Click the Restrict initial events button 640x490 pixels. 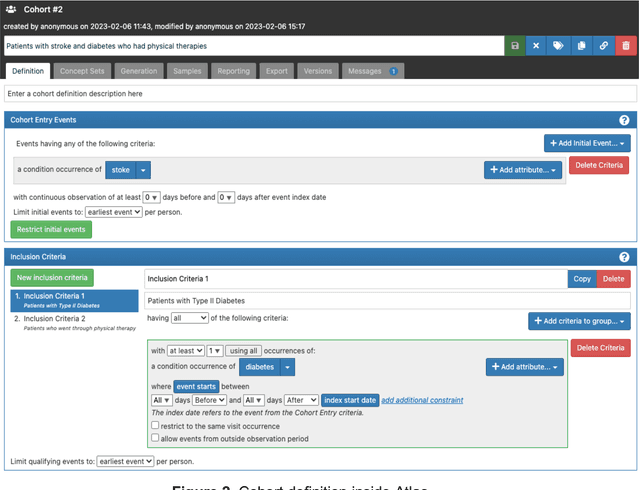pos(50,229)
